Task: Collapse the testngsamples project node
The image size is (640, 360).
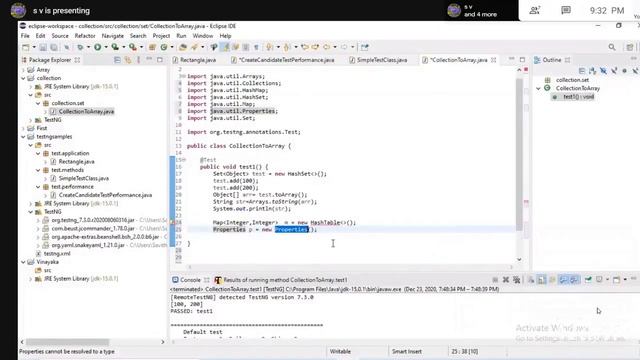Action: tap(23, 137)
